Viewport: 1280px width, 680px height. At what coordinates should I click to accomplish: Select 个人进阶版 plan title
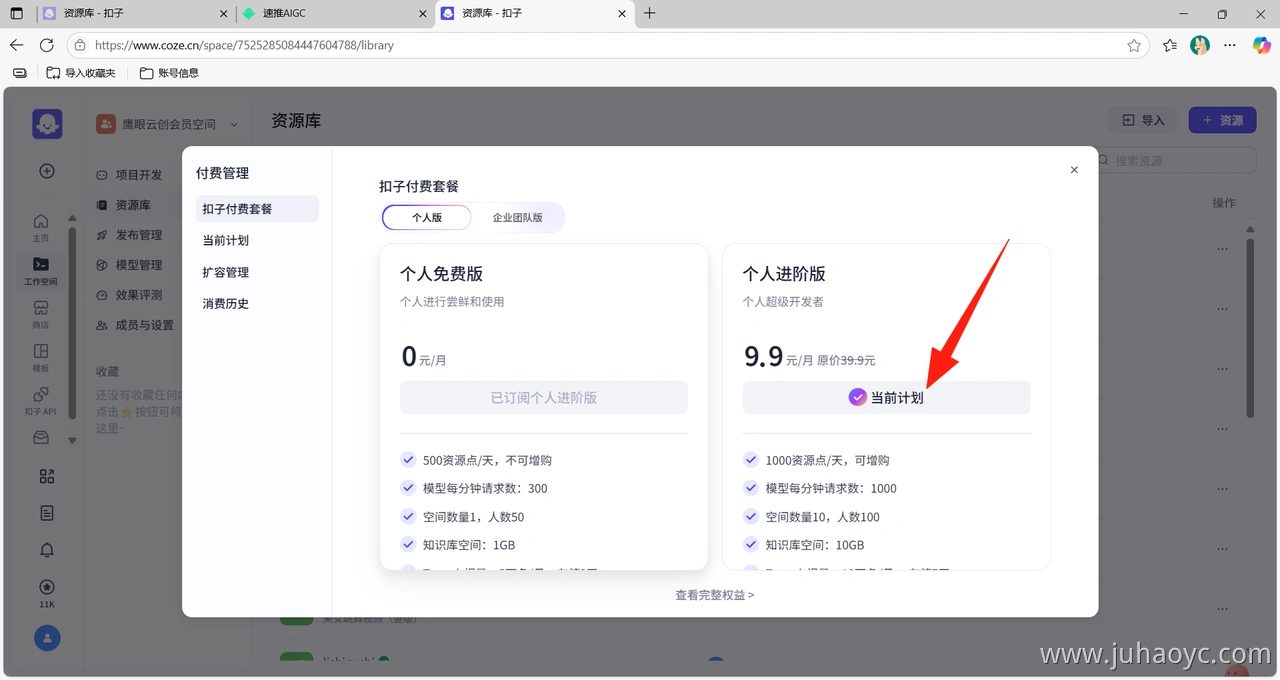pos(784,274)
